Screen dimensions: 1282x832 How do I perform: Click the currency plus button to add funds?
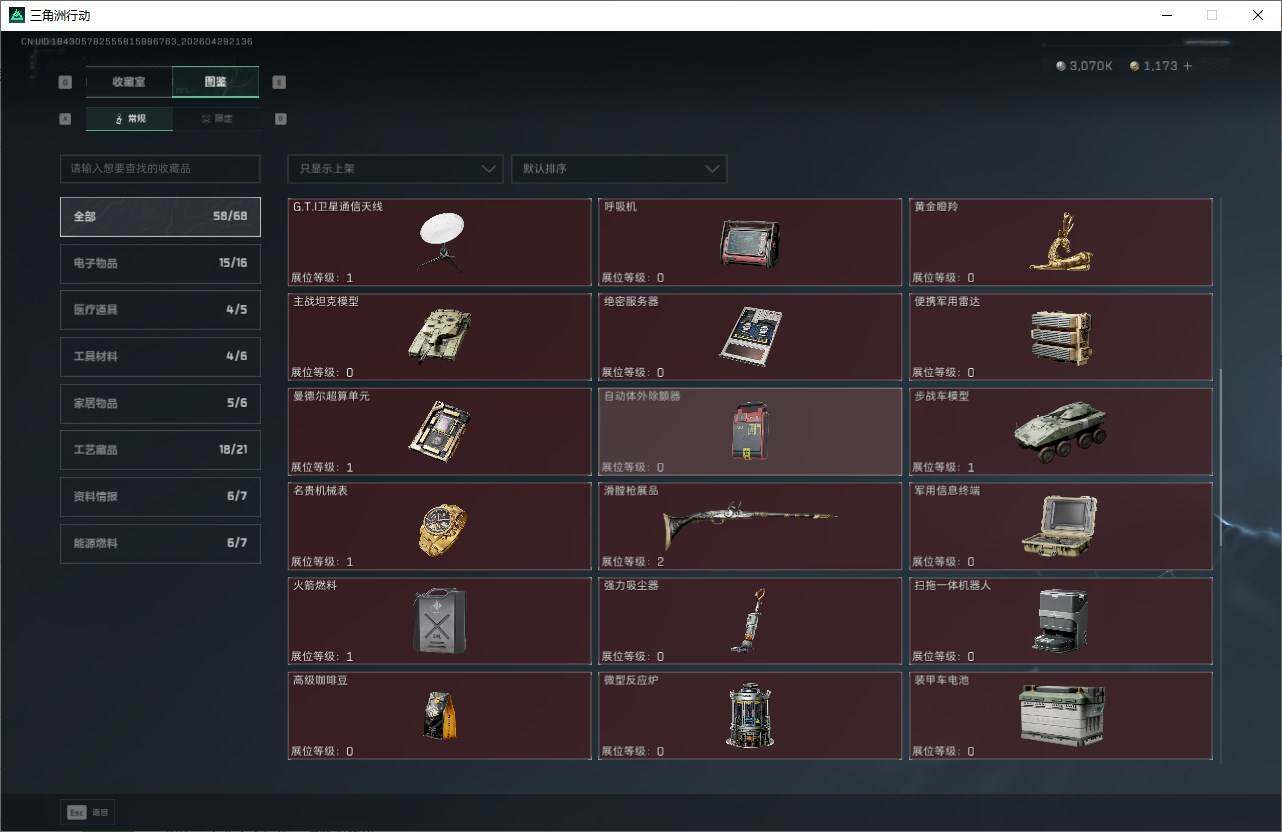[1186, 66]
